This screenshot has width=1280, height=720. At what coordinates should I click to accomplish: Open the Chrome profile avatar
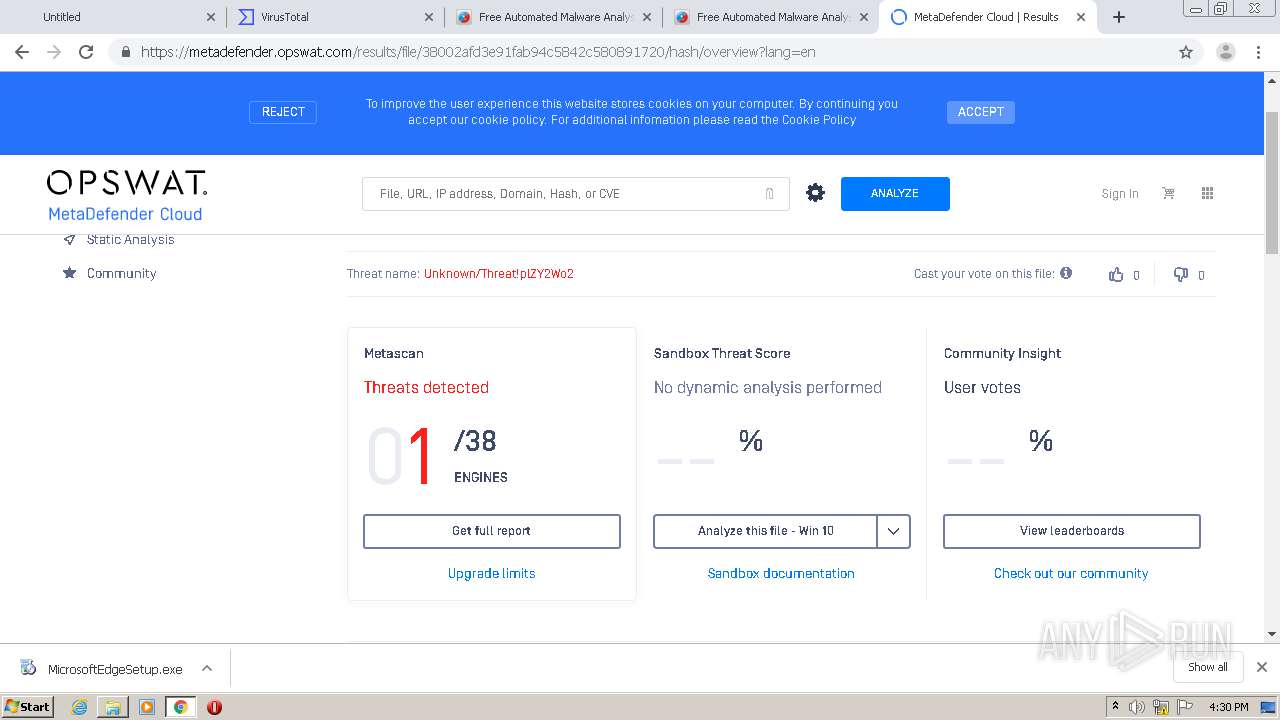pyautogui.click(x=1226, y=52)
